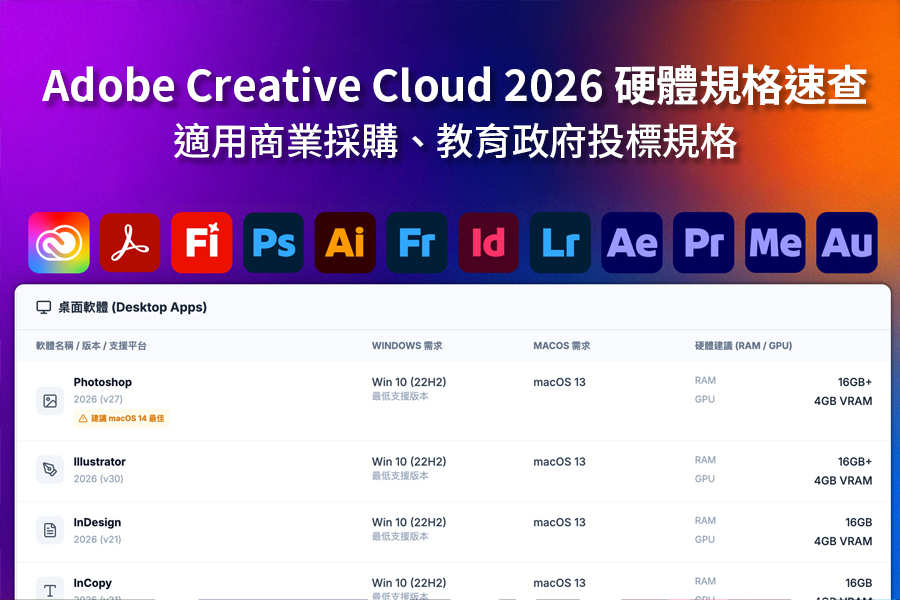This screenshot has height=600, width=900.
Task: Click the Fresco Fr icon
Action: coord(417,242)
